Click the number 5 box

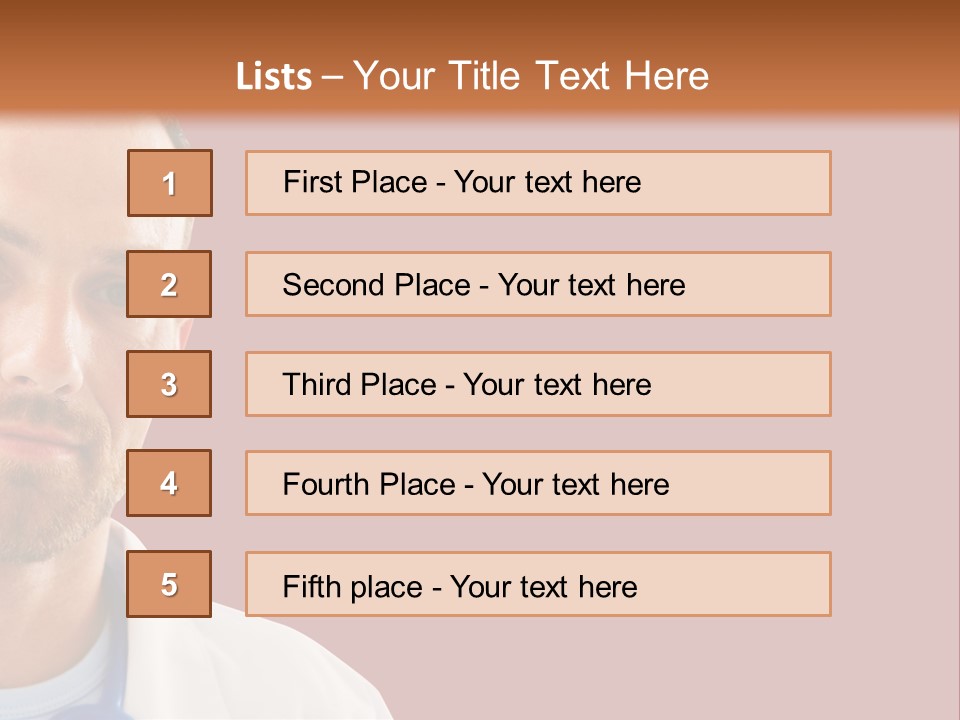pos(169,584)
